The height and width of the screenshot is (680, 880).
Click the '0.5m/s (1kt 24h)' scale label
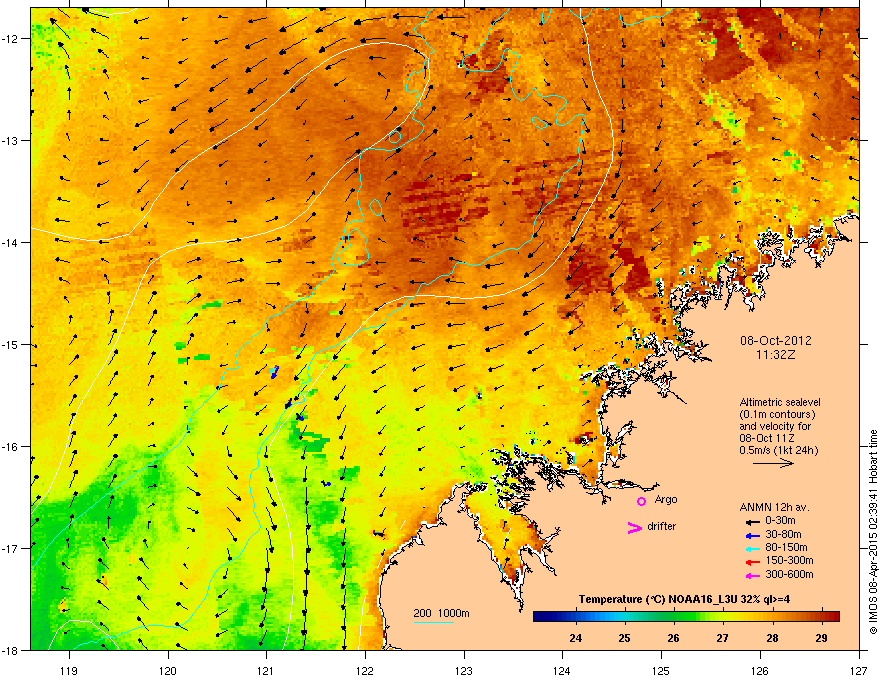778,450
